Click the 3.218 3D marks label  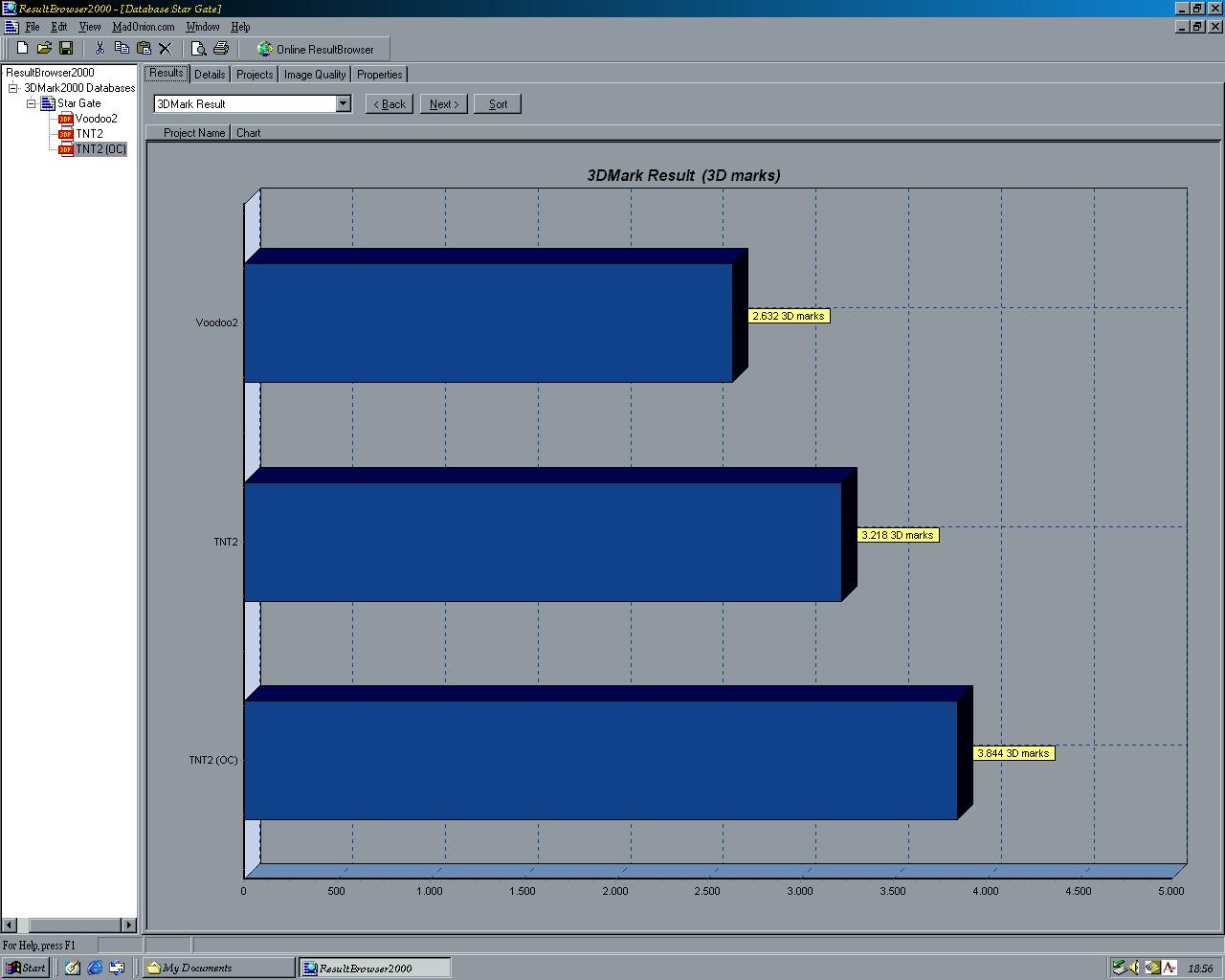tap(898, 535)
